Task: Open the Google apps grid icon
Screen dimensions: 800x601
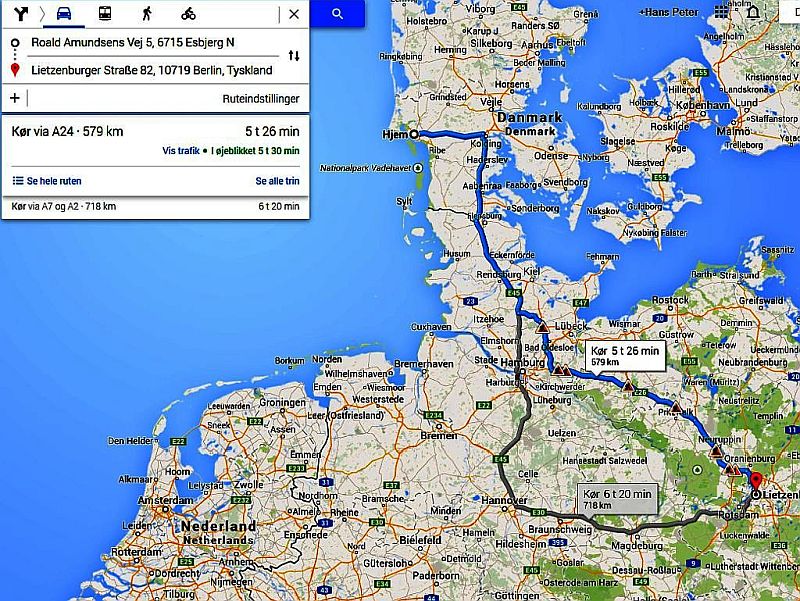Action: point(722,12)
